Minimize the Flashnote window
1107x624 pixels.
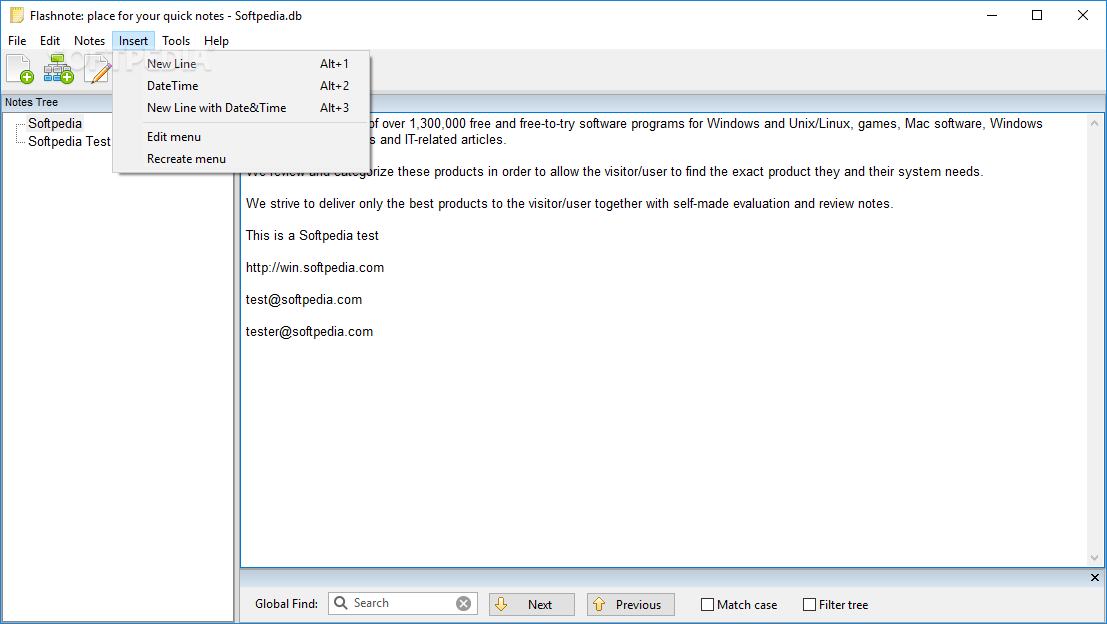992,15
